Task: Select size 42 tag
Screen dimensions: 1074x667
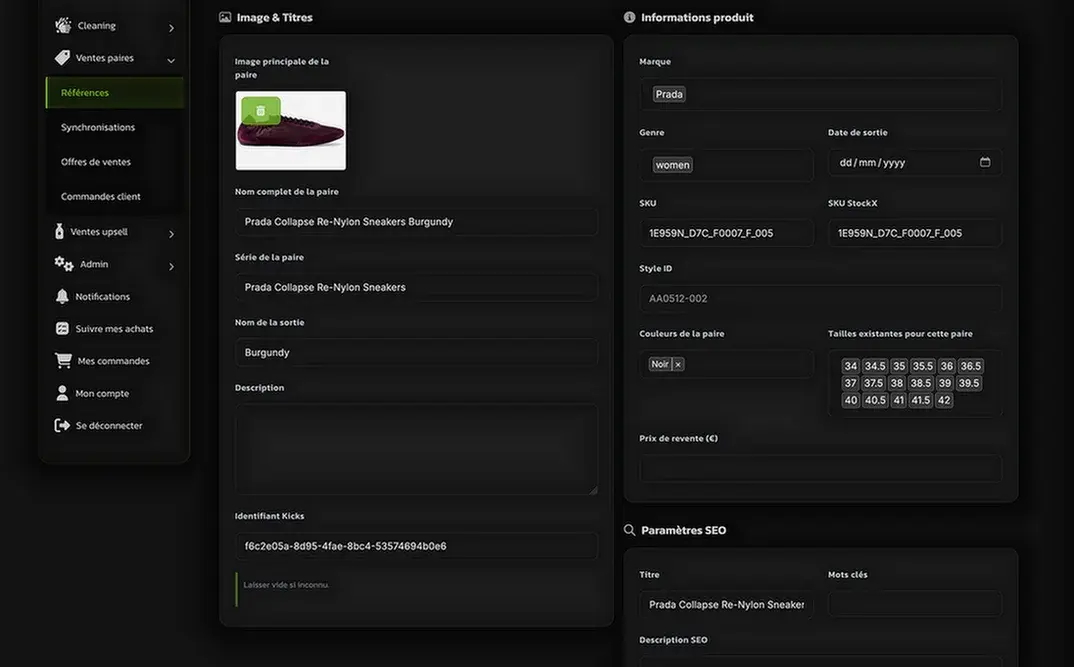Action: point(944,400)
